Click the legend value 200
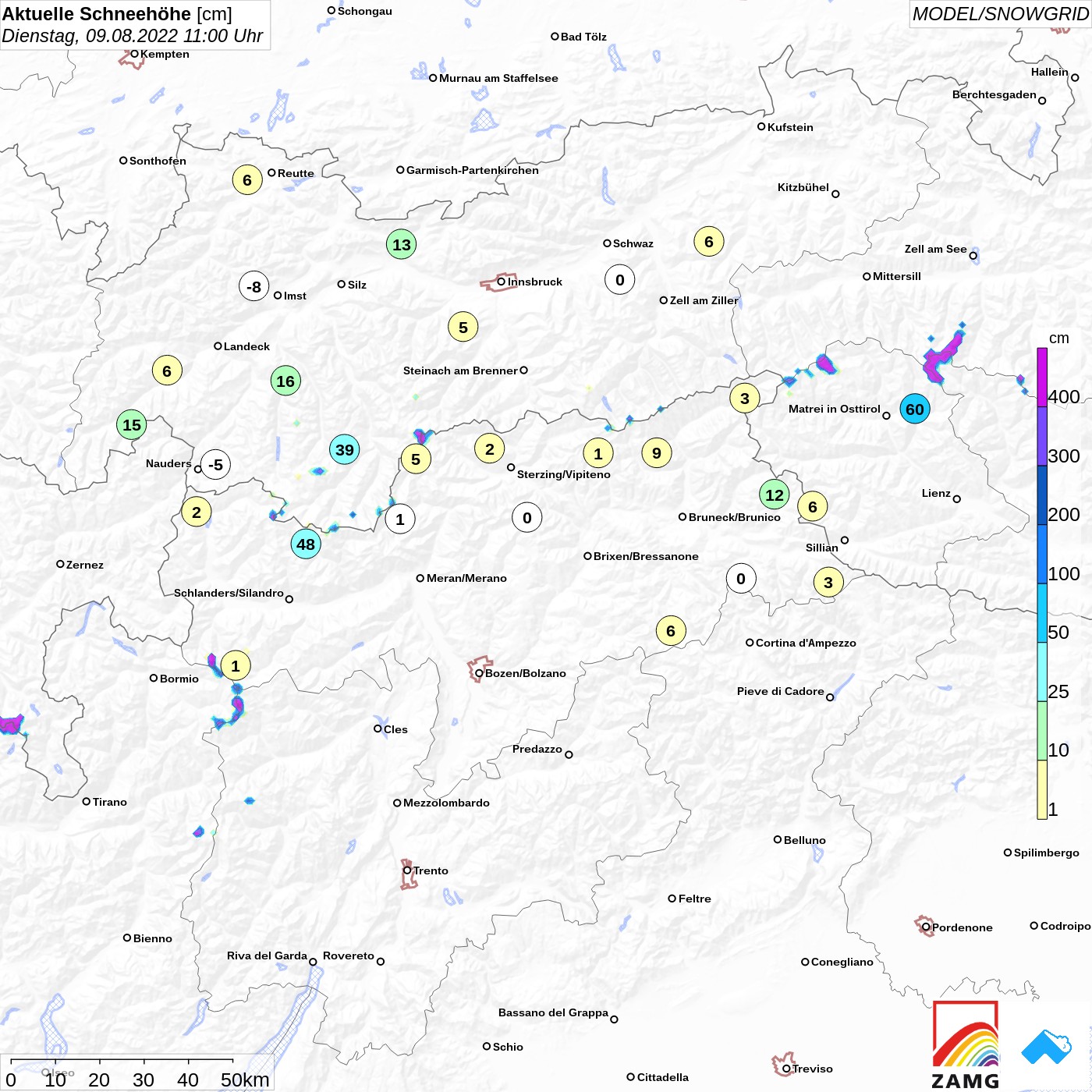Viewport: 1092px width, 1092px height. [x=1064, y=515]
